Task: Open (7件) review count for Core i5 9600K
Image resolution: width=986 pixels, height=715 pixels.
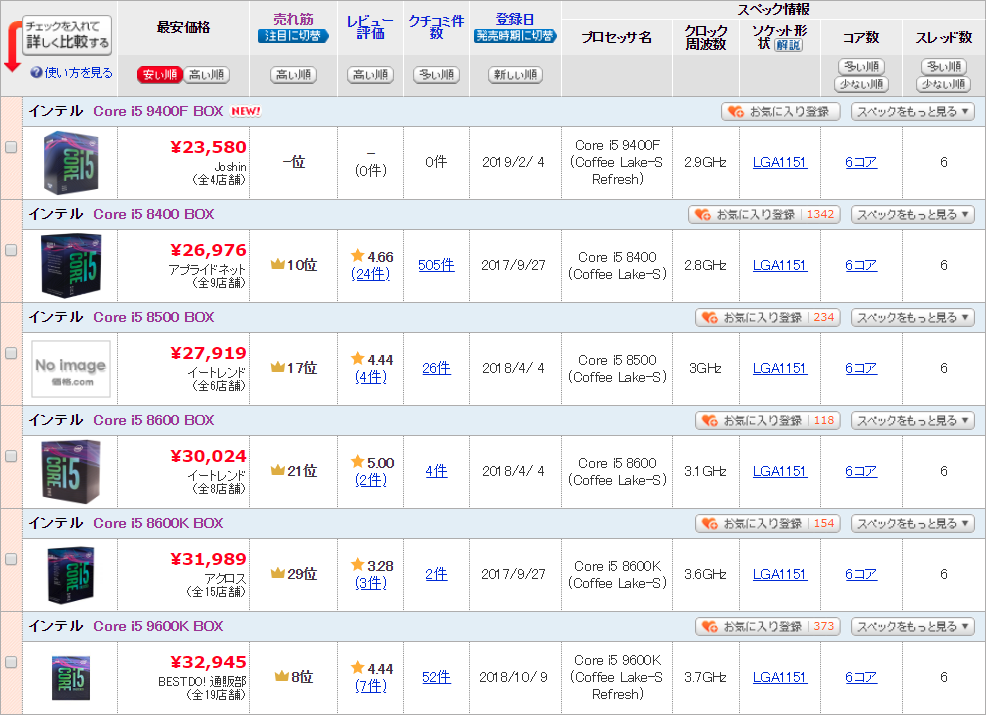Action: click(370, 686)
